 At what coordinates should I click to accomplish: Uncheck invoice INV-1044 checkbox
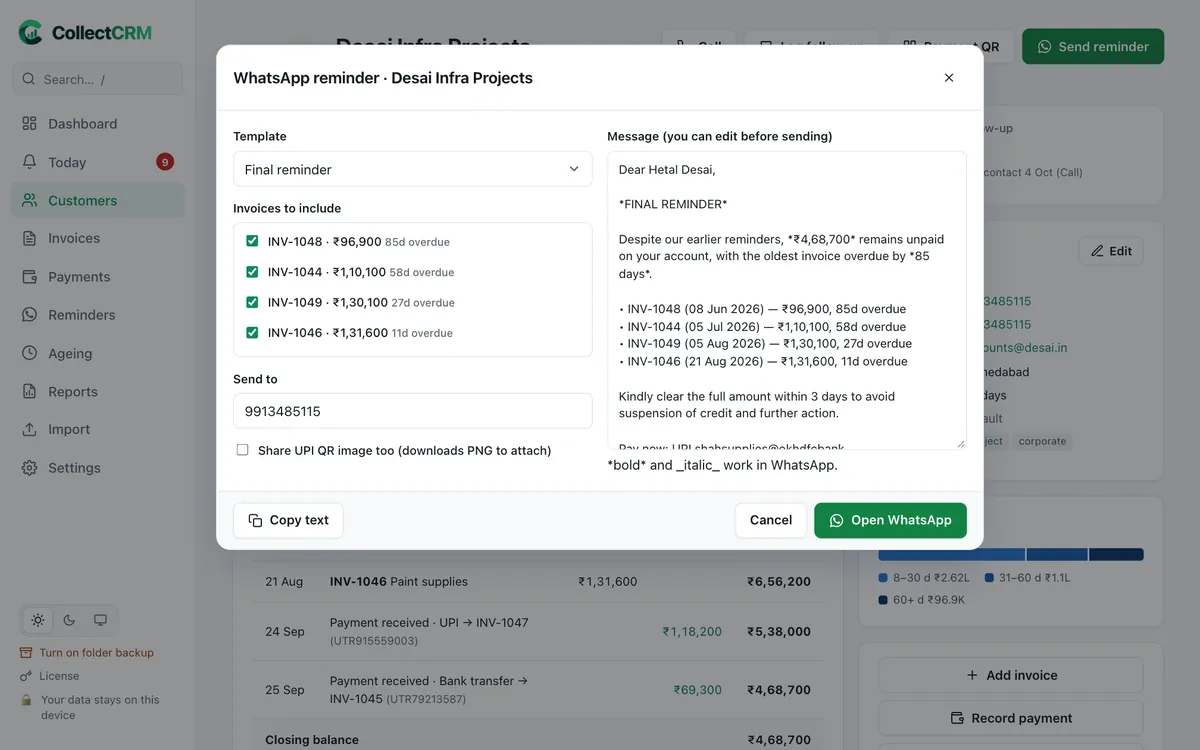coord(252,272)
